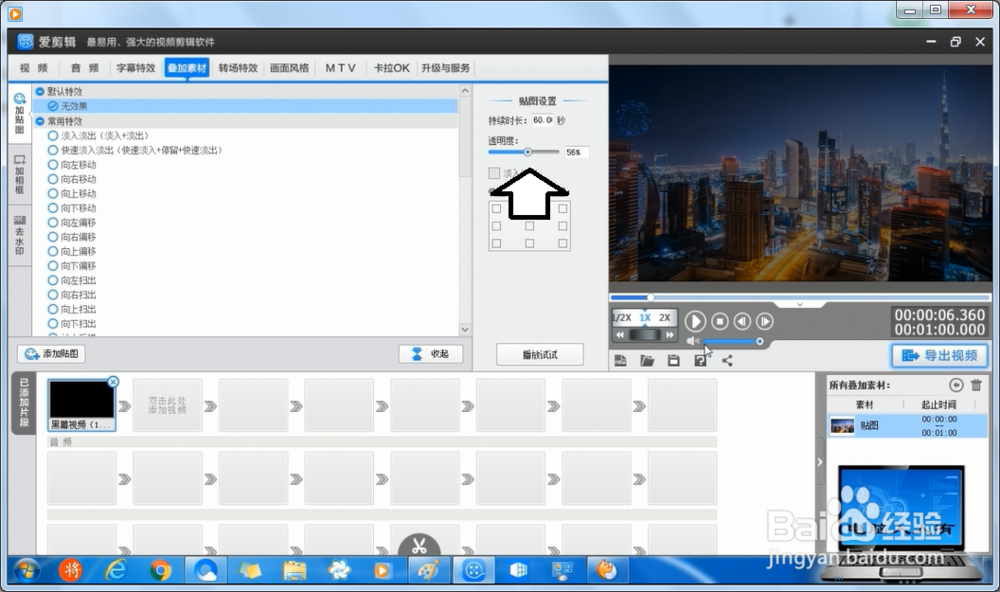Click the preview volume slider handle
Screen dimensions: 1000x592
(760, 341)
